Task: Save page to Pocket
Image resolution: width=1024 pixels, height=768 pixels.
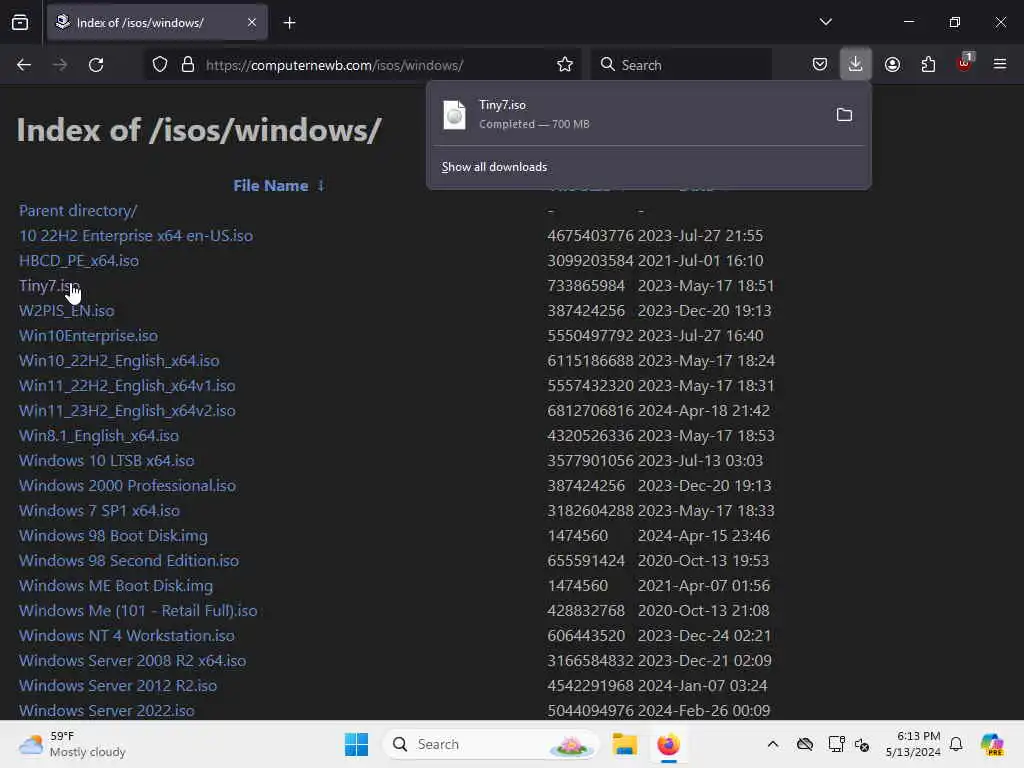Action: point(820,65)
